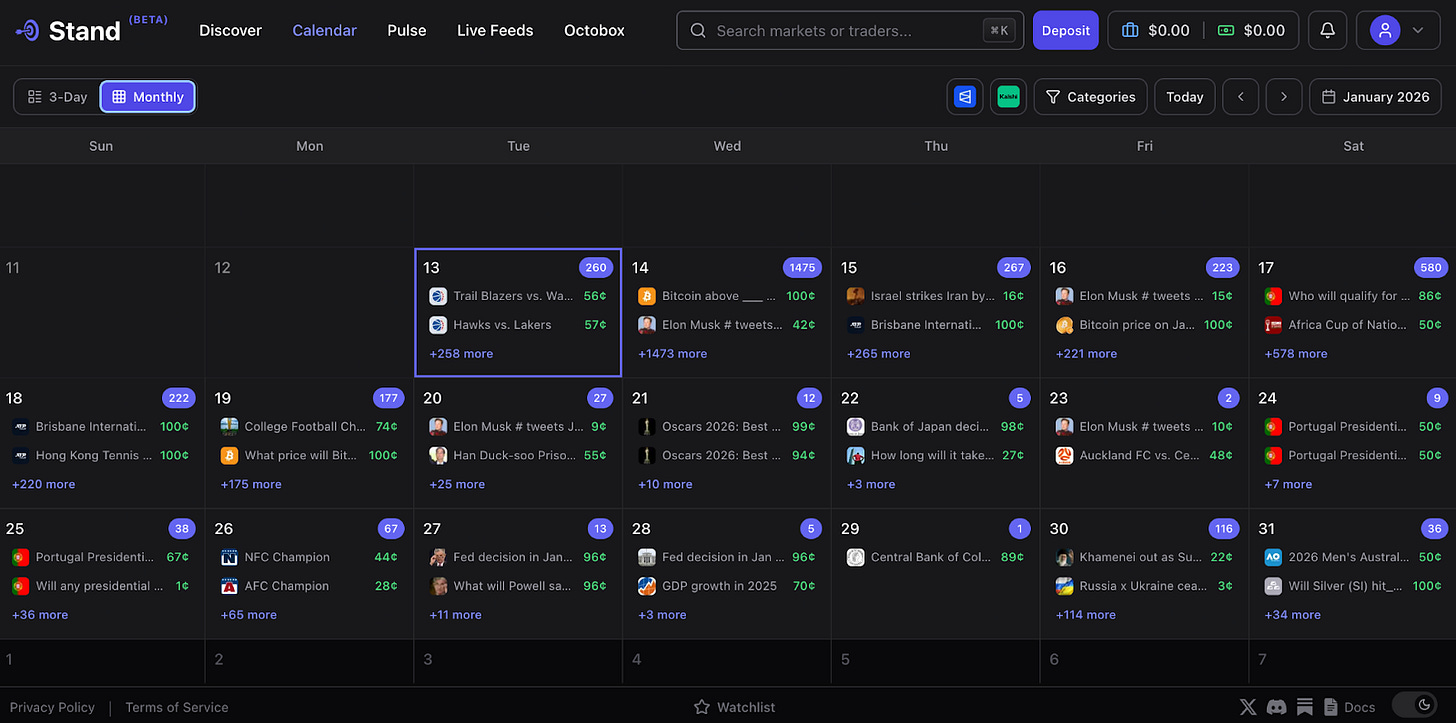
Task: Click Who will qualify for market flag icon
Action: (1273, 296)
